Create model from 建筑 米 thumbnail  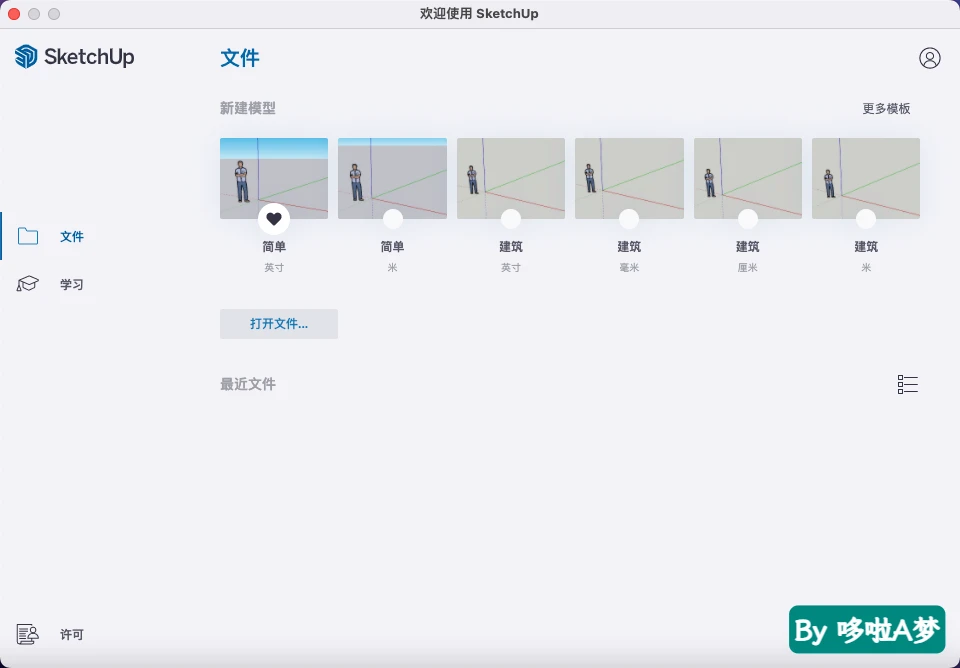(x=866, y=178)
